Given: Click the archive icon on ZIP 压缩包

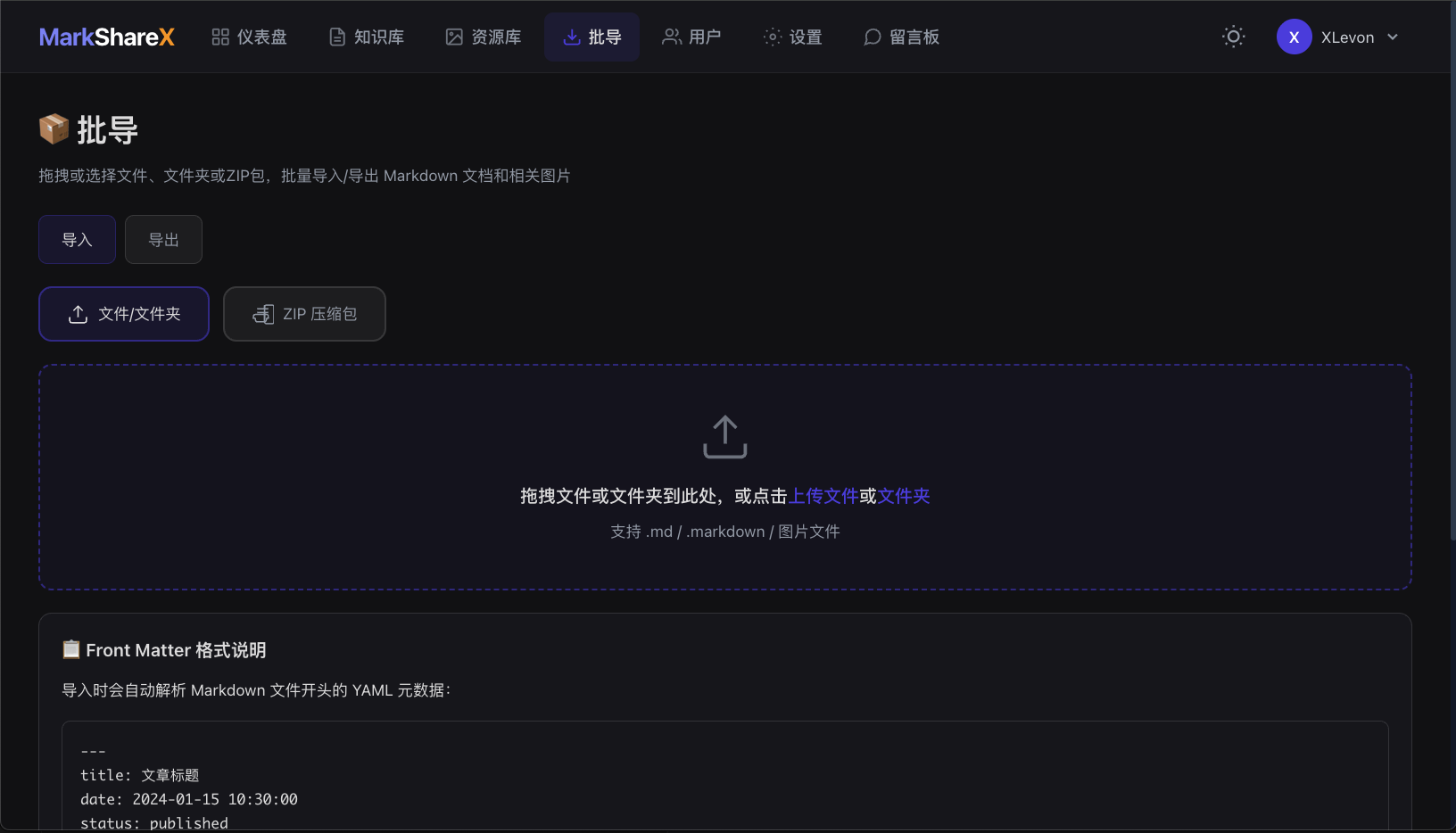Looking at the screenshot, I should point(263,314).
